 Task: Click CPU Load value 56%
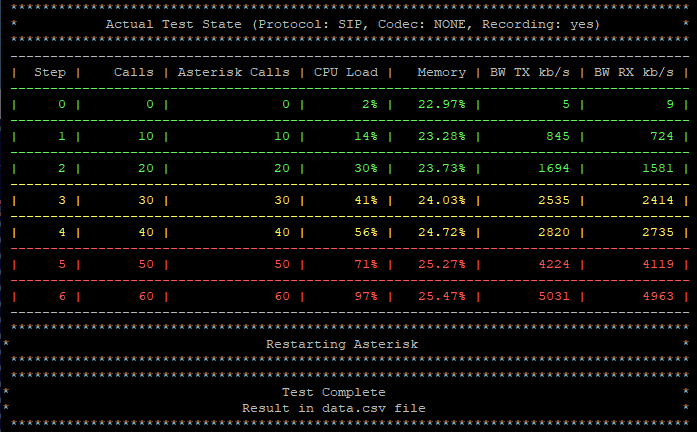(x=366, y=232)
